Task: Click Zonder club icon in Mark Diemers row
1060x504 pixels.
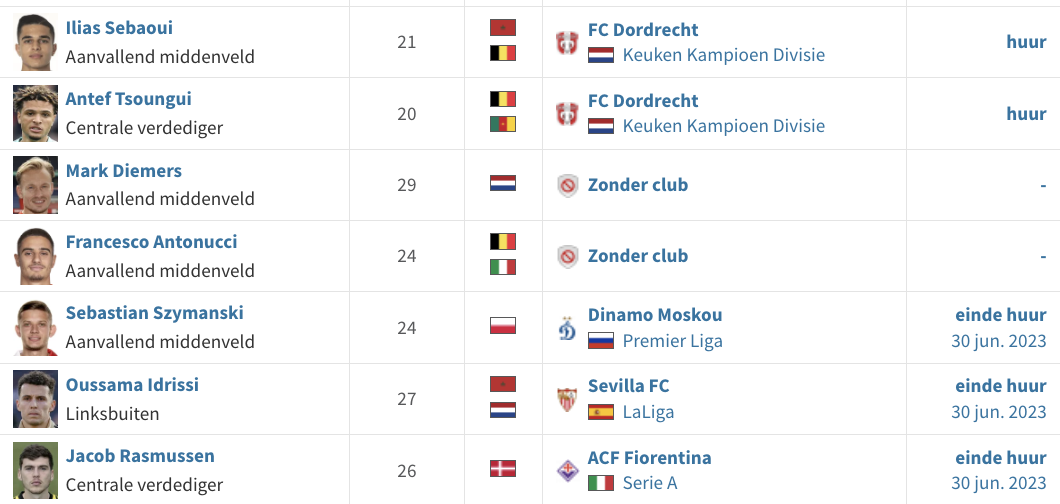Action: coord(568,185)
